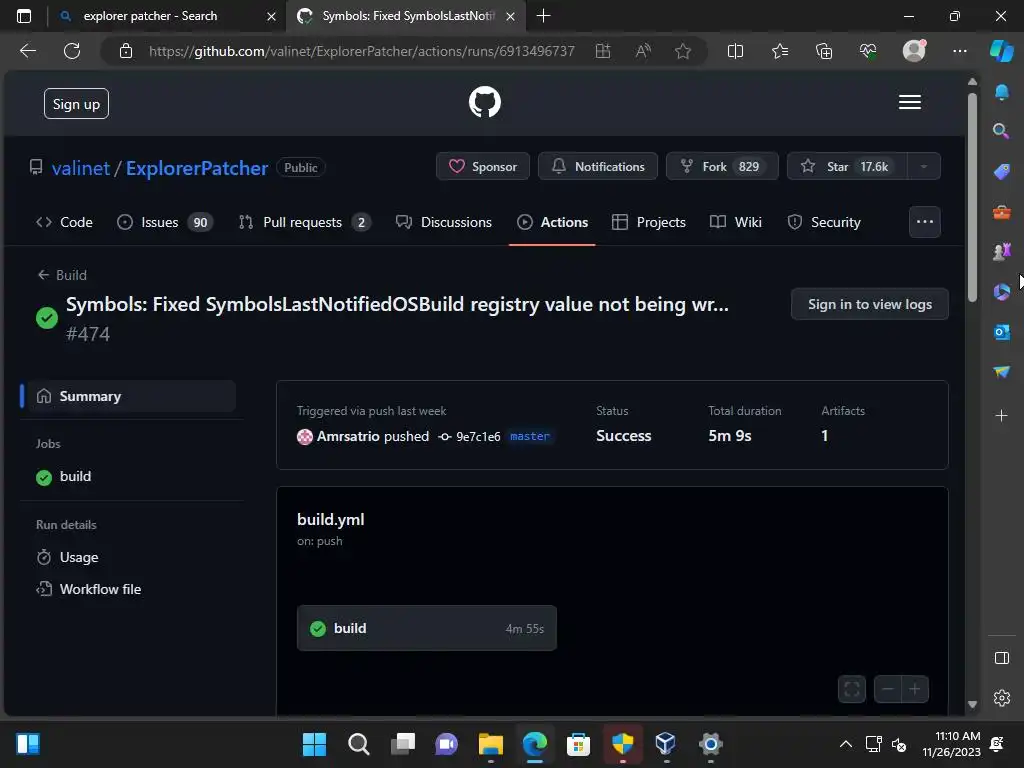This screenshot has height=768, width=1024.
Task: Open the hamburger navigation menu
Action: 910,103
